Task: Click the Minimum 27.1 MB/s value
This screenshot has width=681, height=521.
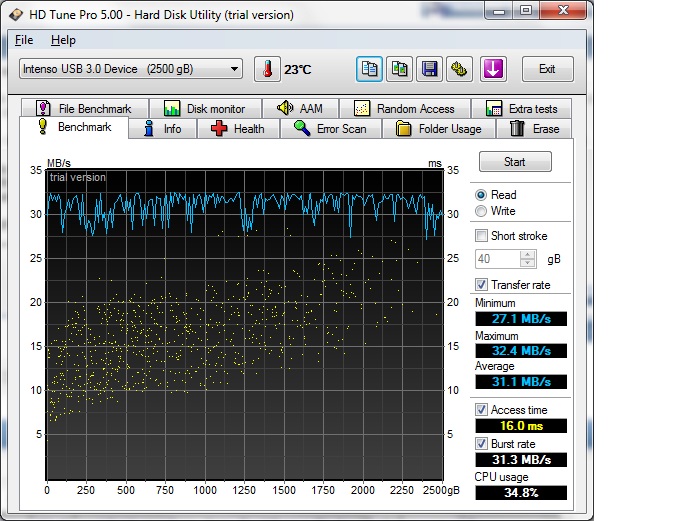Action: [521, 319]
